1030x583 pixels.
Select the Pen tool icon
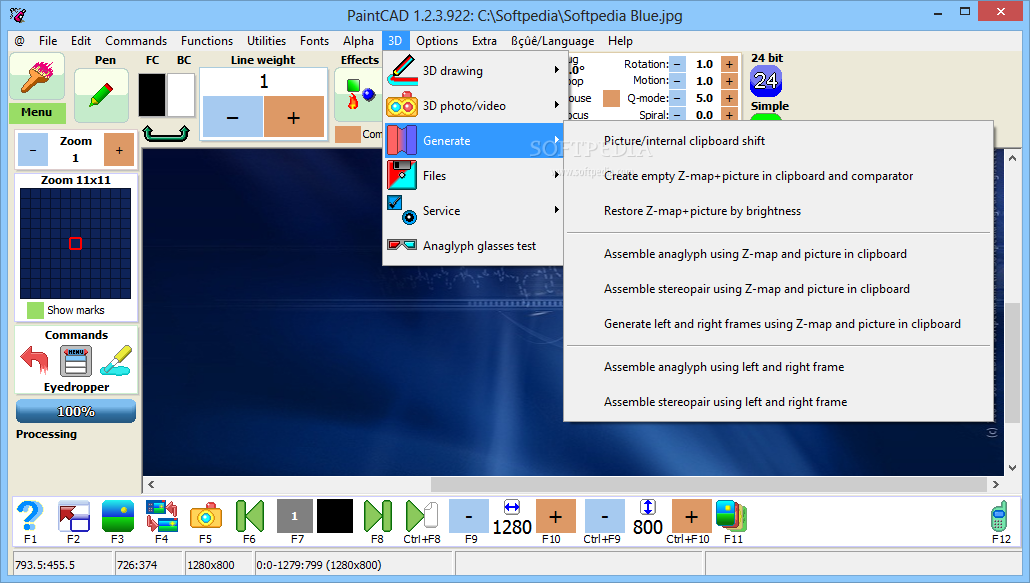pos(101,96)
